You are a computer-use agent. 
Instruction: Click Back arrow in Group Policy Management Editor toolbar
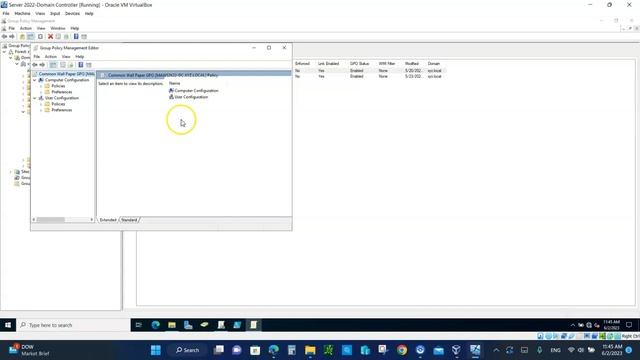coord(35,64)
